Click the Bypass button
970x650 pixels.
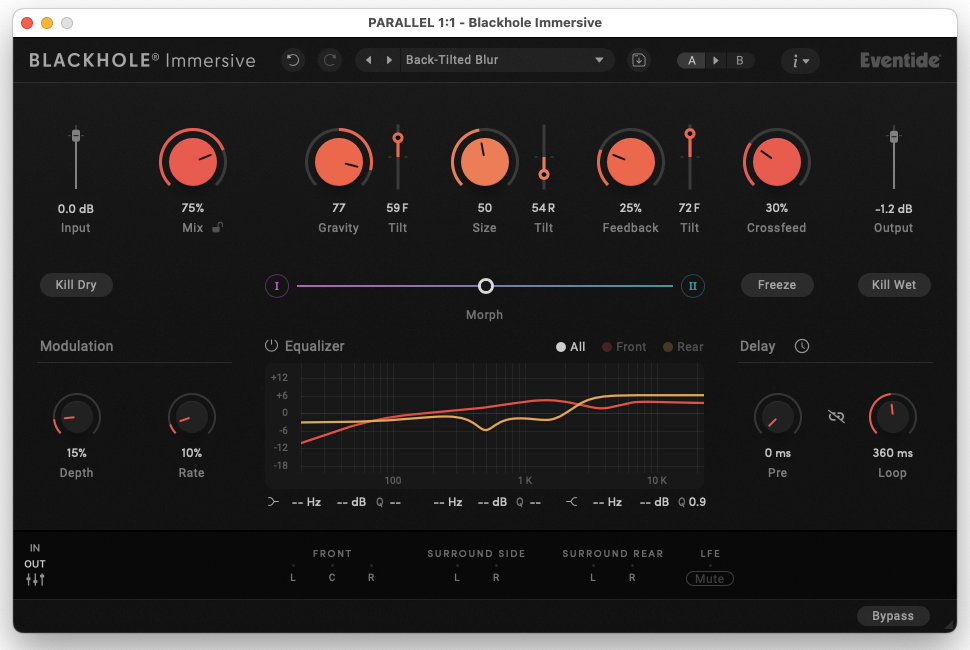pyautogui.click(x=893, y=615)
